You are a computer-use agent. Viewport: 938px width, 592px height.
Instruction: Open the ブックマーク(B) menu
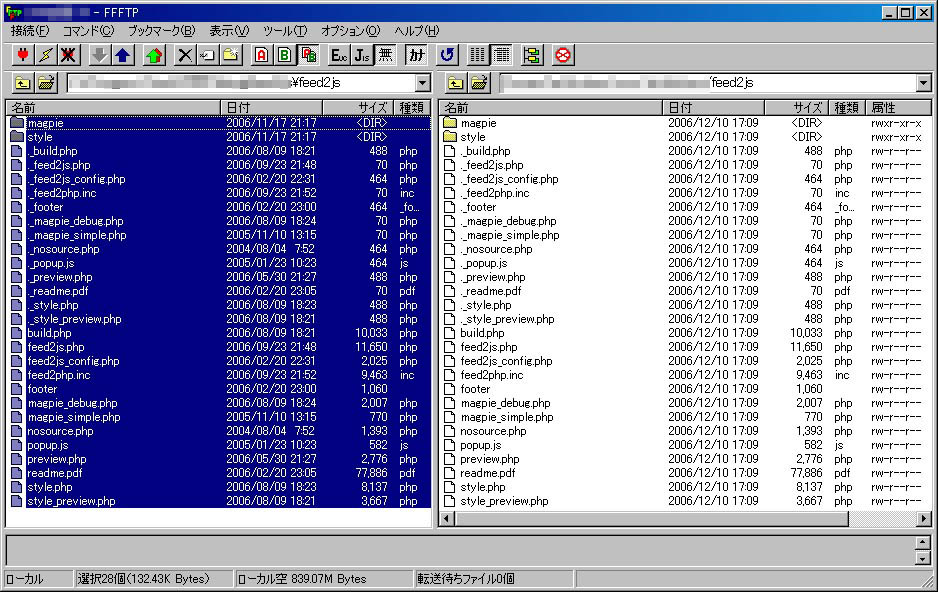[x=162, y=30]
